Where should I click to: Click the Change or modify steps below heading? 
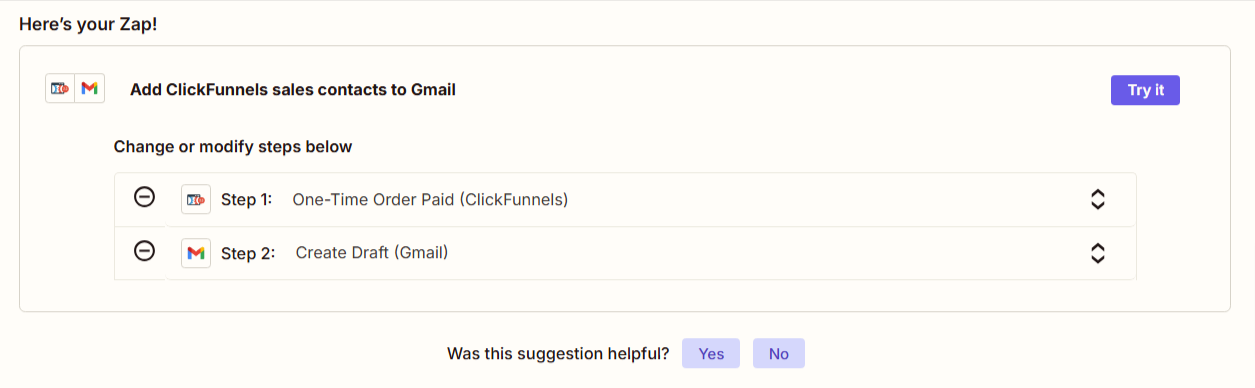coord(233,147)
